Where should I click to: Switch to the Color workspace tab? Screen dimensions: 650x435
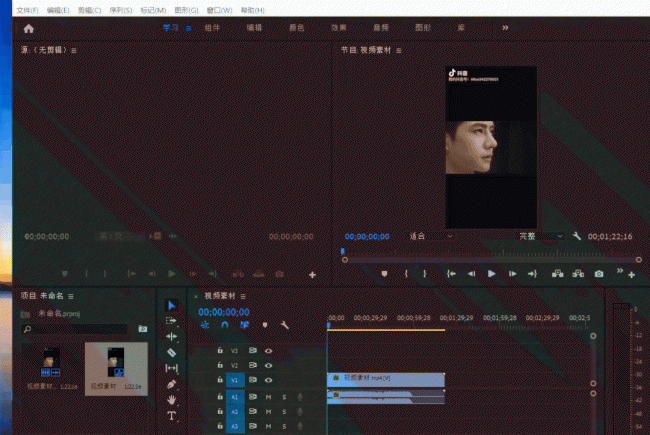click(296, 28)
